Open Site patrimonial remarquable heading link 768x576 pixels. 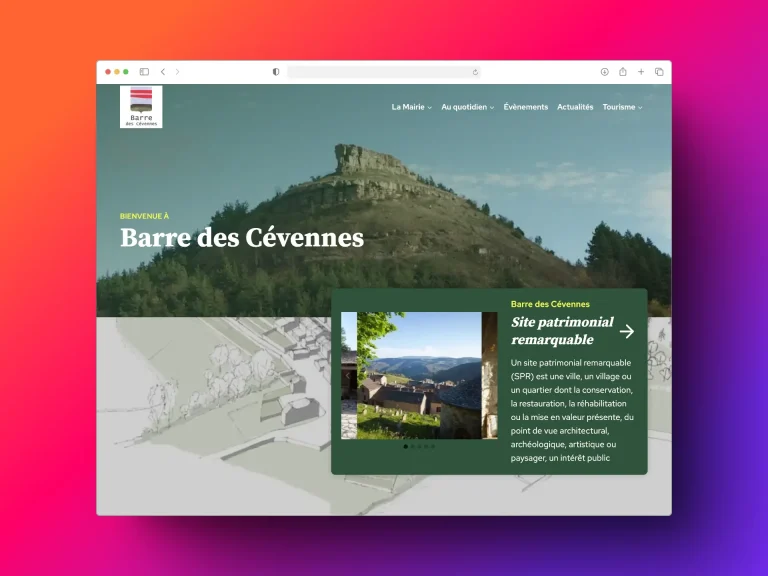(562, 331)
